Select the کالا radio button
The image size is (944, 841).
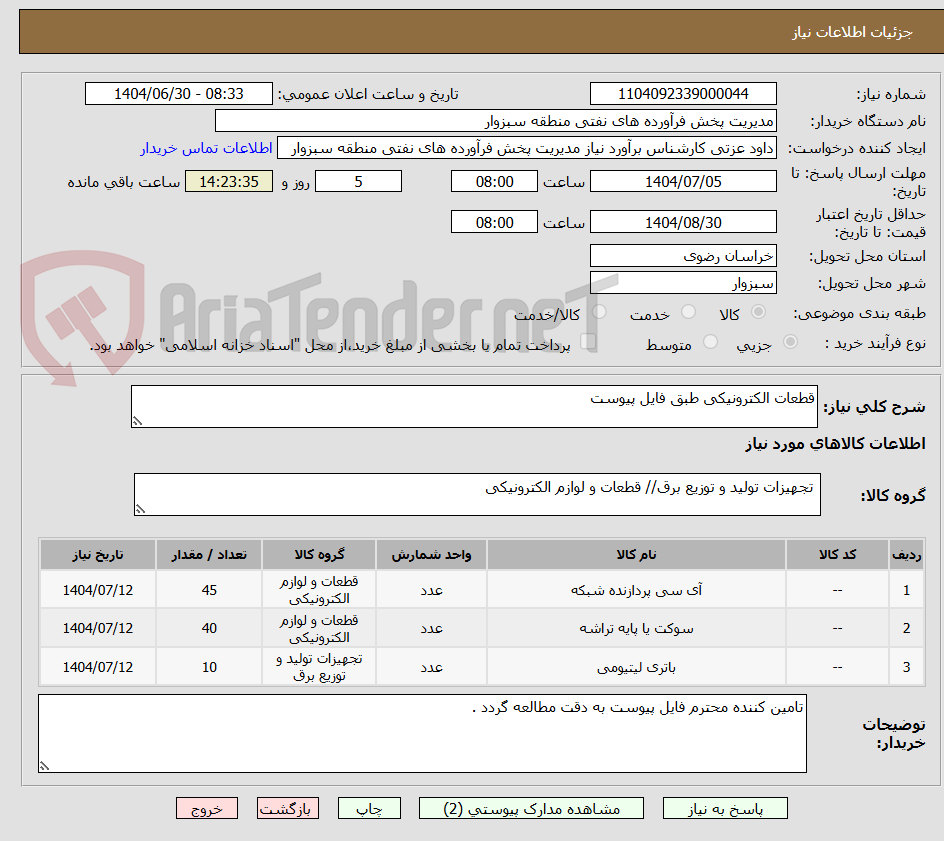[758, 312]
